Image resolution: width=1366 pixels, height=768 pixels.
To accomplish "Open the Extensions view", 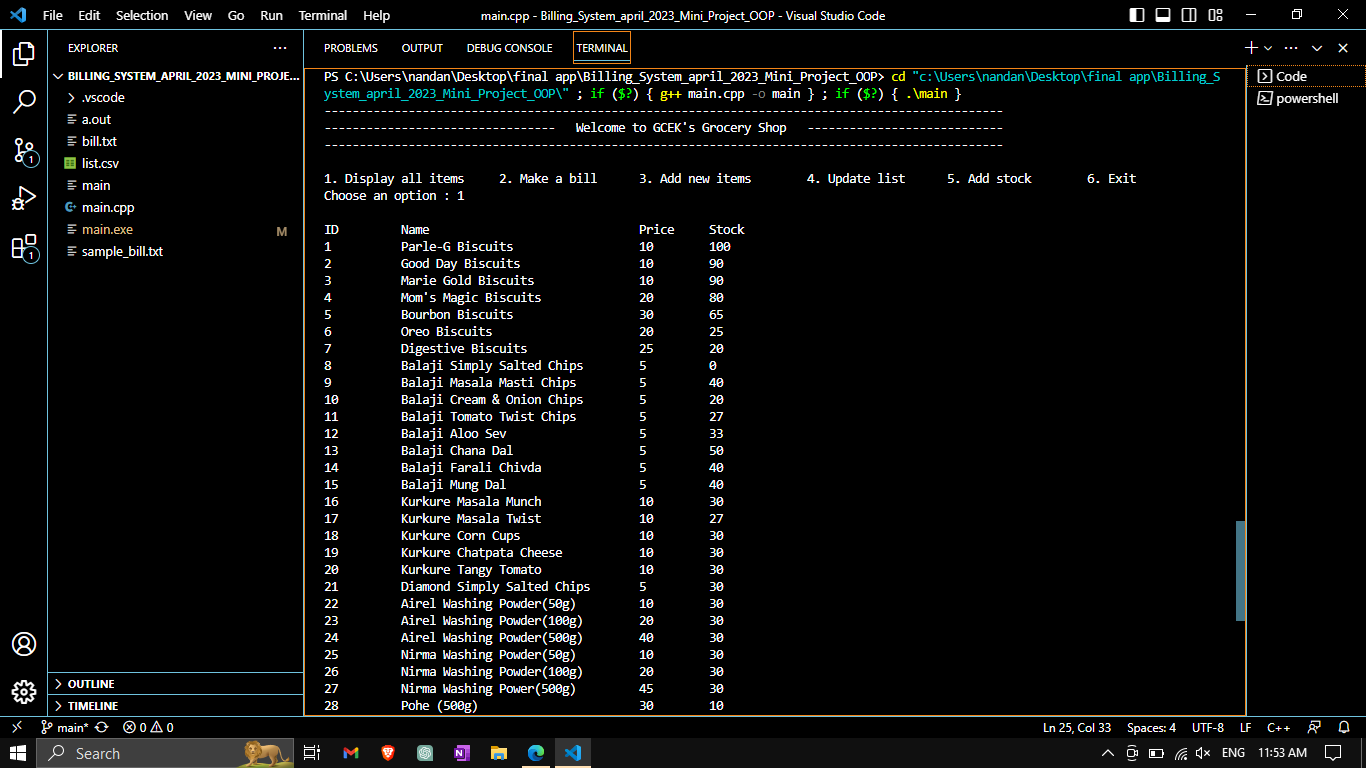I will (24, 248).
